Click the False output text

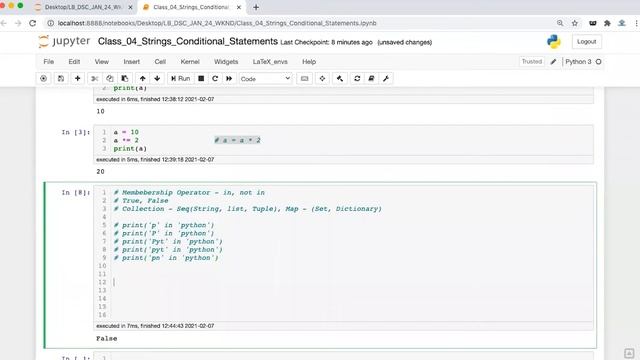click(107, 339)
